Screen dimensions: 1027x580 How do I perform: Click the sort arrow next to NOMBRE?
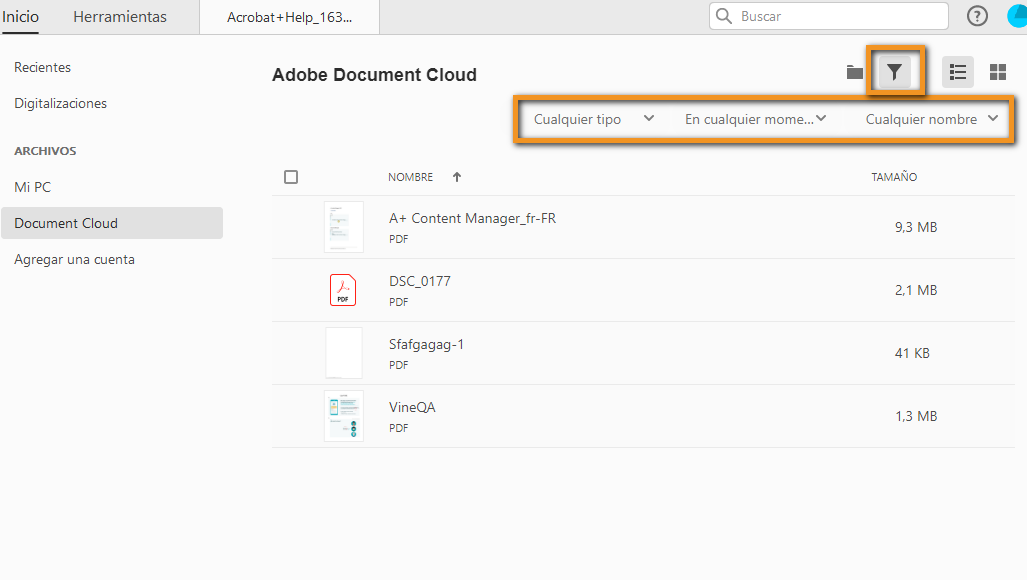pyautogui.click(x=456, y=177)
